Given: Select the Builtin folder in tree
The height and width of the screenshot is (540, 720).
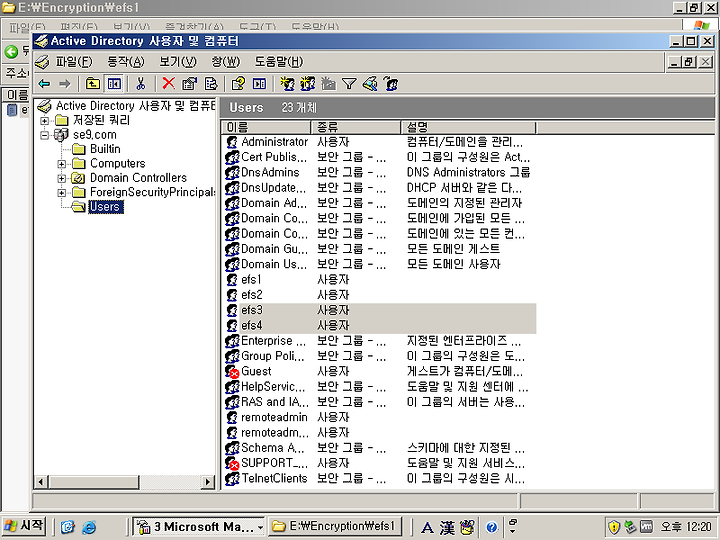Looking at the screenshot, I should 105,149.
